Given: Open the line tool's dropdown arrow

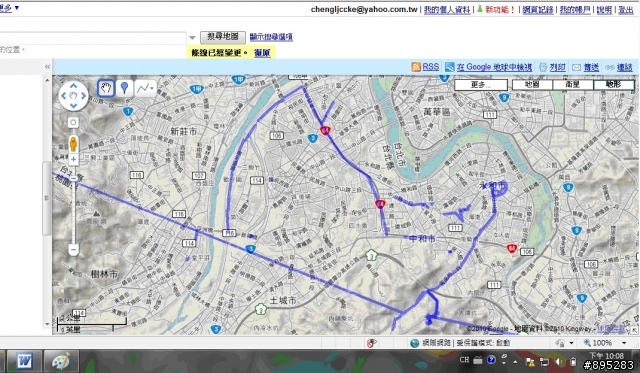Looking at the screenshot, I should (152, 88).
